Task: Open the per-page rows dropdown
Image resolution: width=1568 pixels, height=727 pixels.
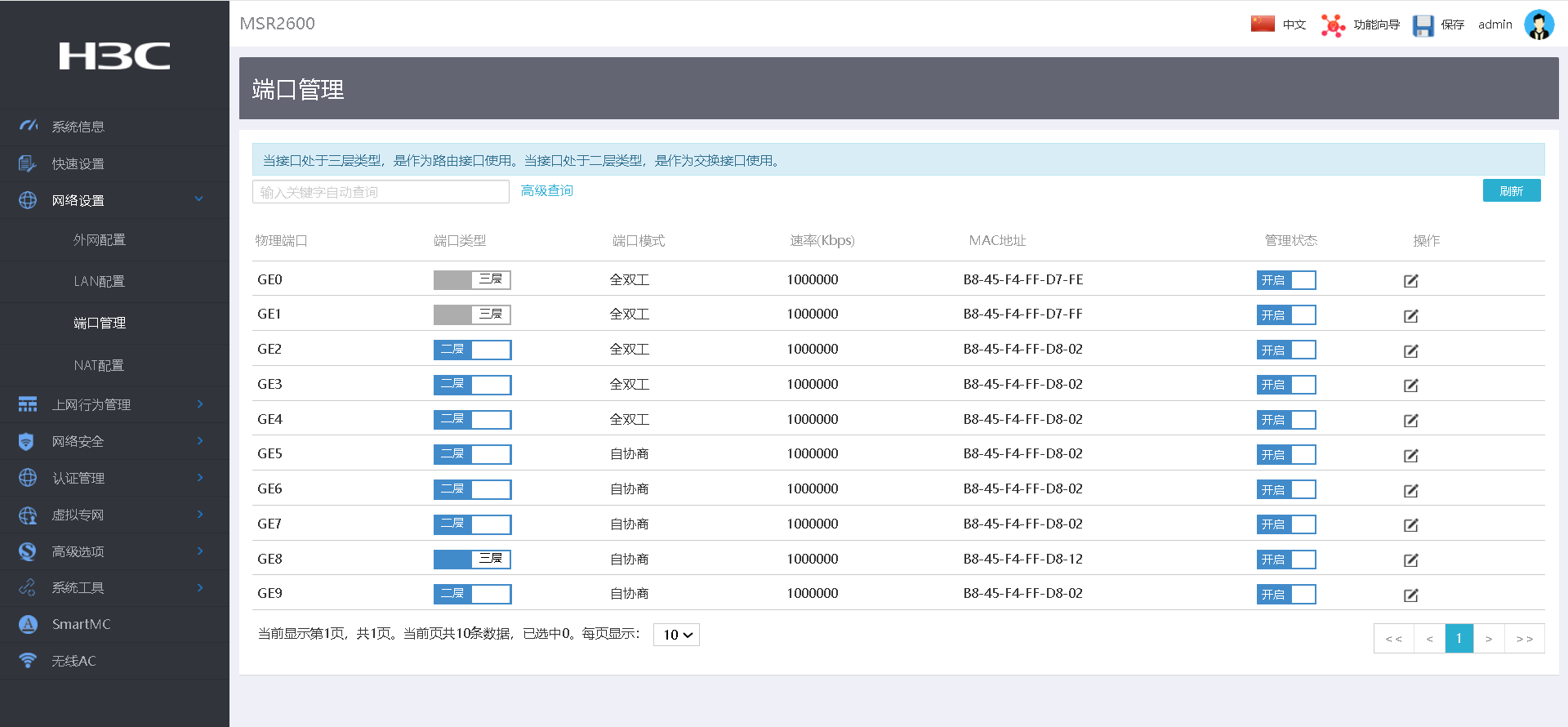Action: [676, 635]
